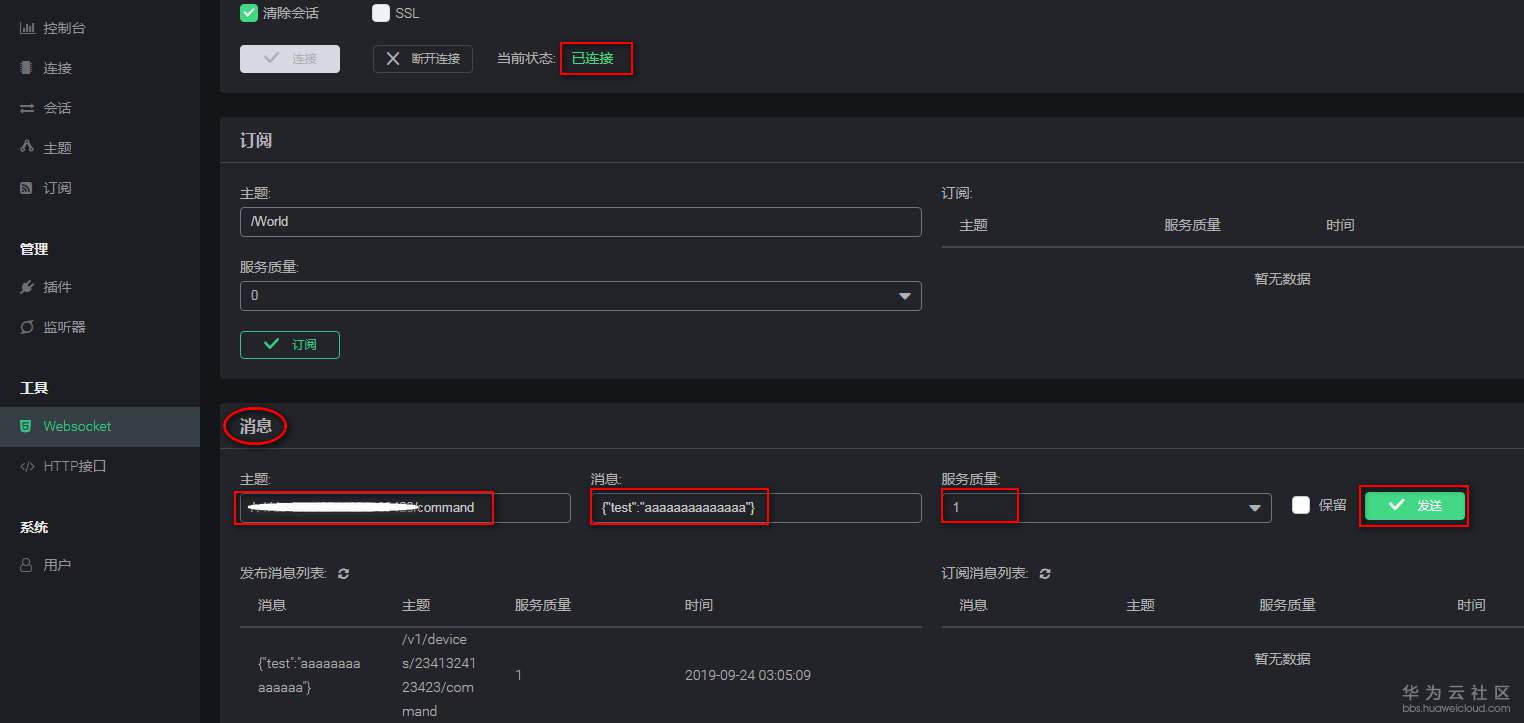The height and width of the screenshot is (723, 1524).
Task: Open 订阅 in the sidebar menu
Action: coord(57,188)
